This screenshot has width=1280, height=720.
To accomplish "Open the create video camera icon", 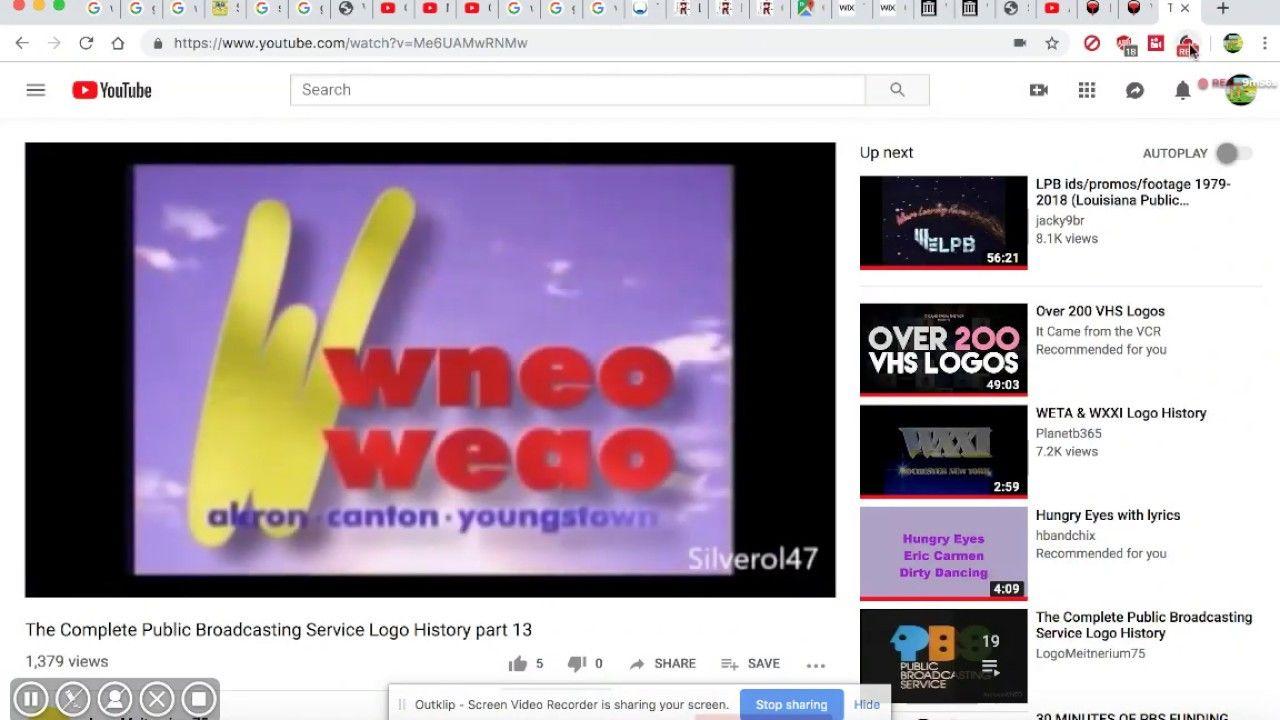I will pyautogui.click(x=1039, y=90).
